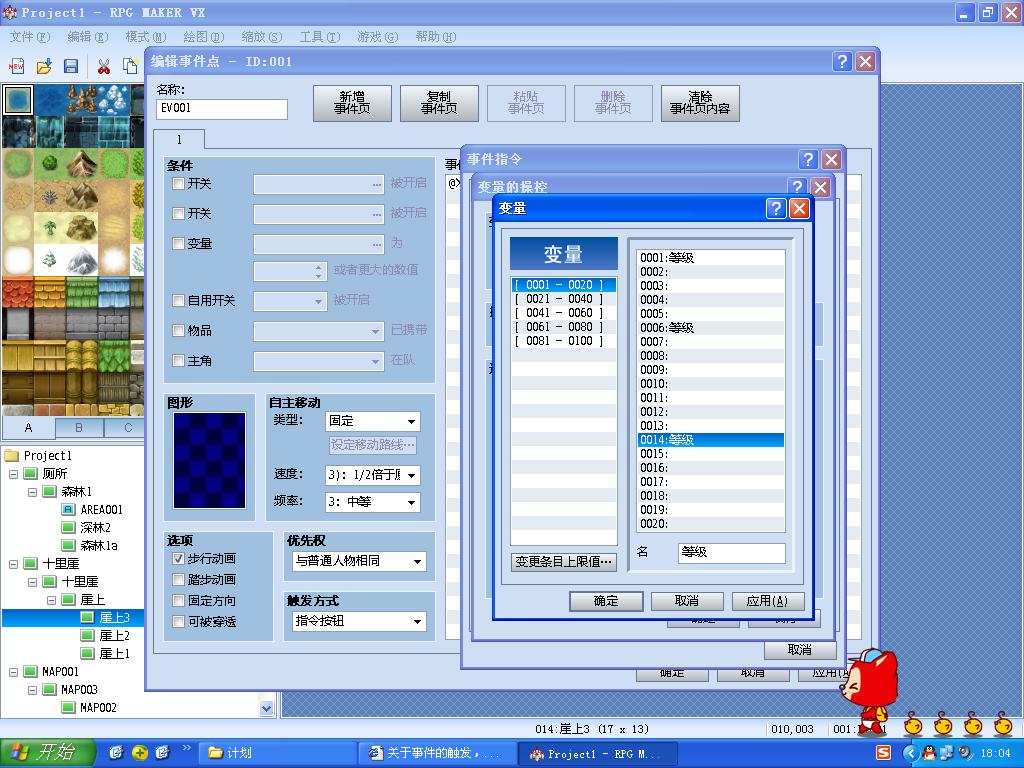Select variable 0001:等级 in list
Screen dimensions: 1024x768
[711, 258]
